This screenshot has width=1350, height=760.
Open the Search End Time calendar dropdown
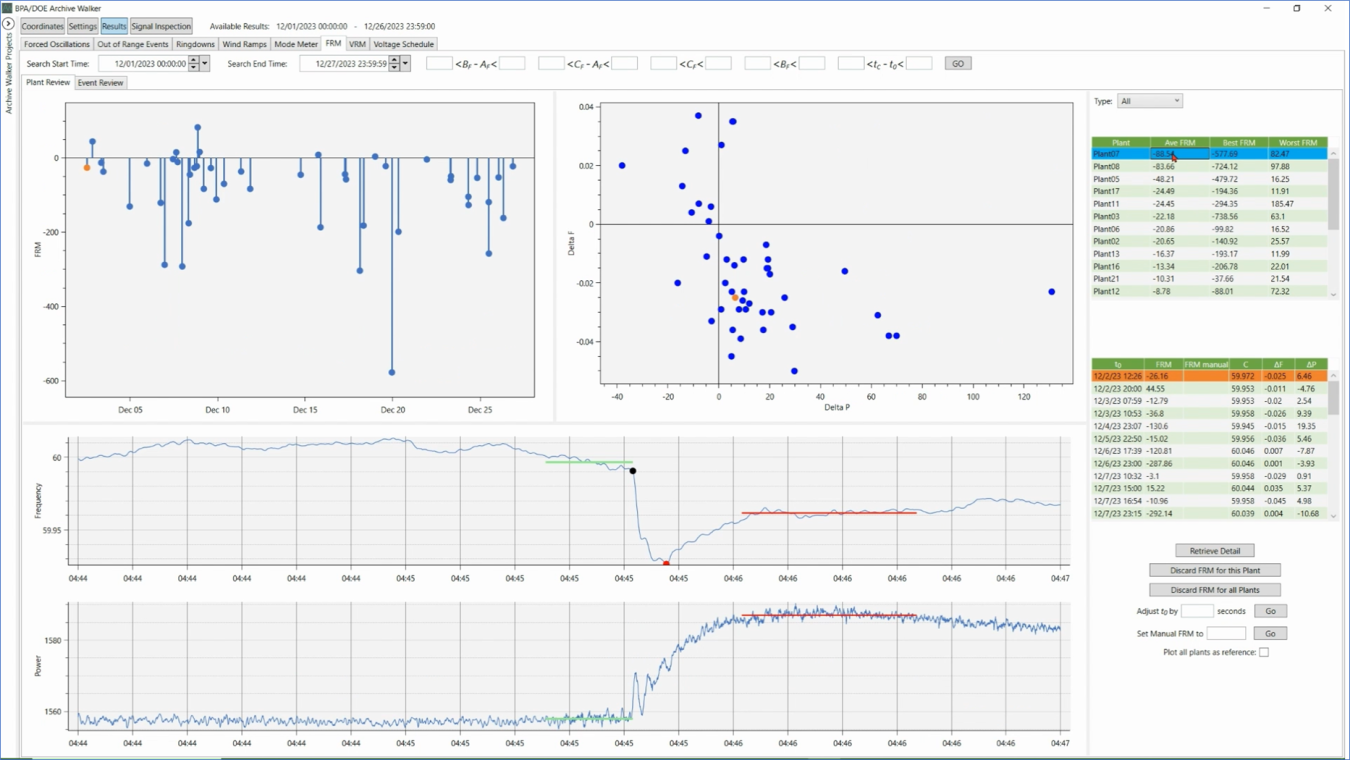tap(406, 62)
